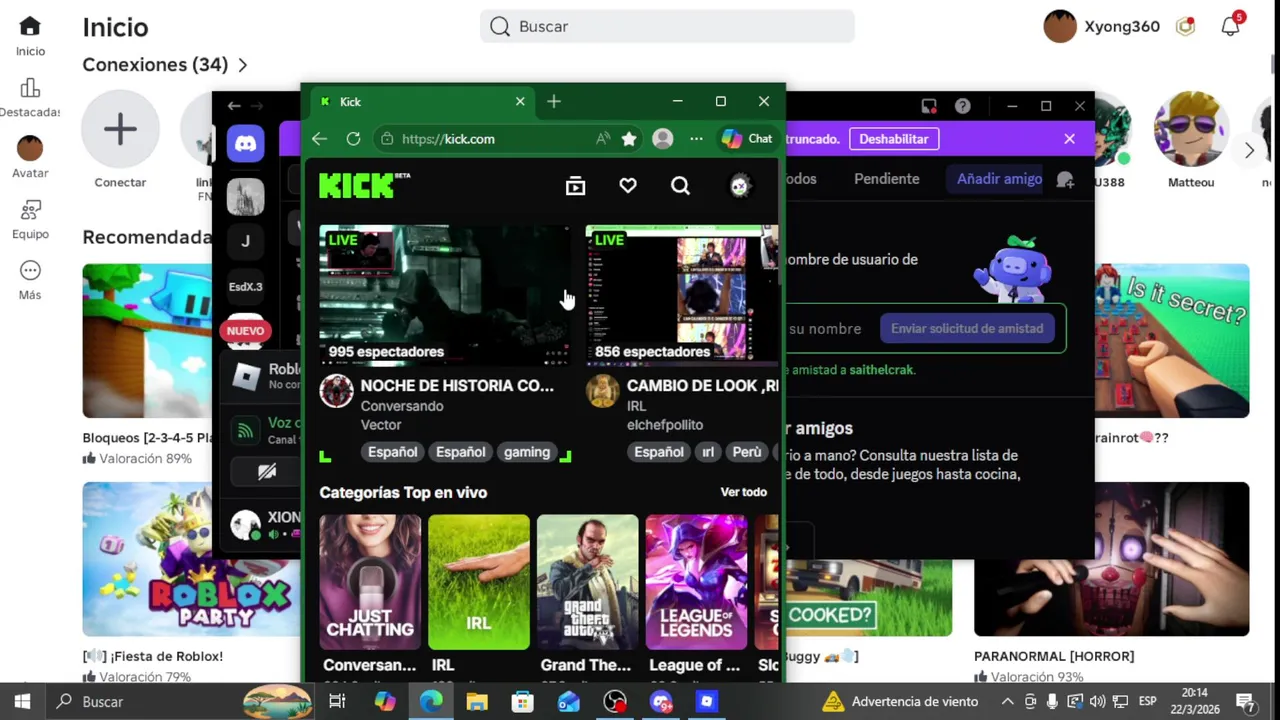Expand Conexiones (34) chevron in Roblox

[242, 65]
